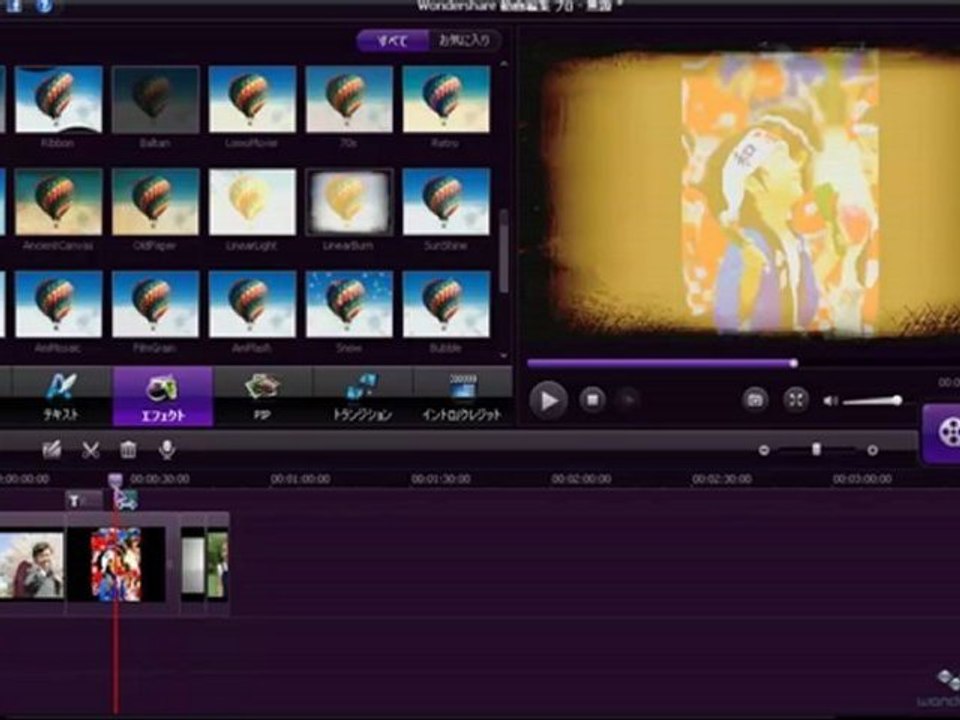Select the FilmGrain effect thumbnail
Screen dimensions: 960x720
pyautogui.click(x=156, y=304)
